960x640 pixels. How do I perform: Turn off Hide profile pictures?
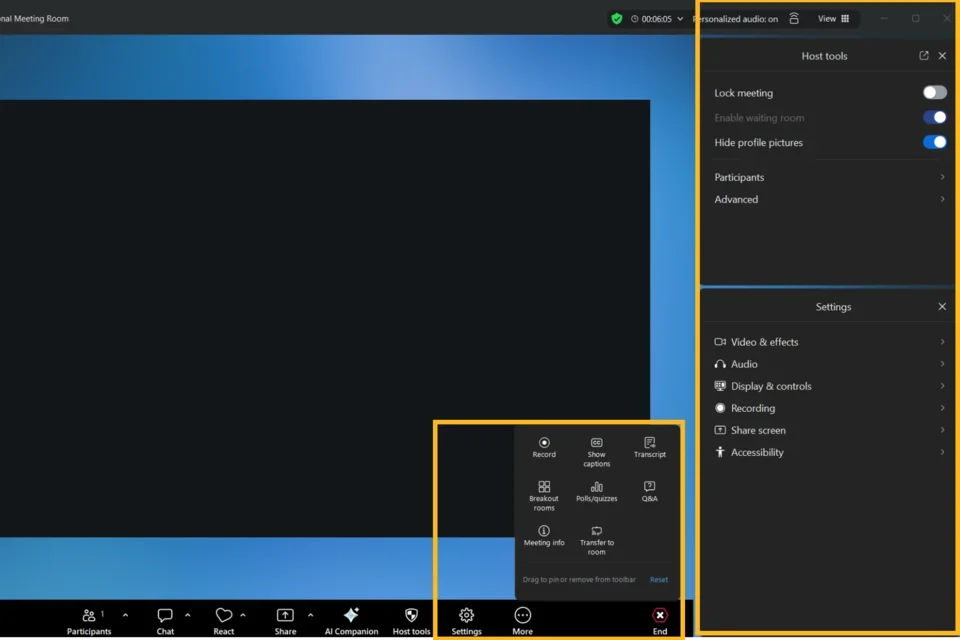point(934,142)
